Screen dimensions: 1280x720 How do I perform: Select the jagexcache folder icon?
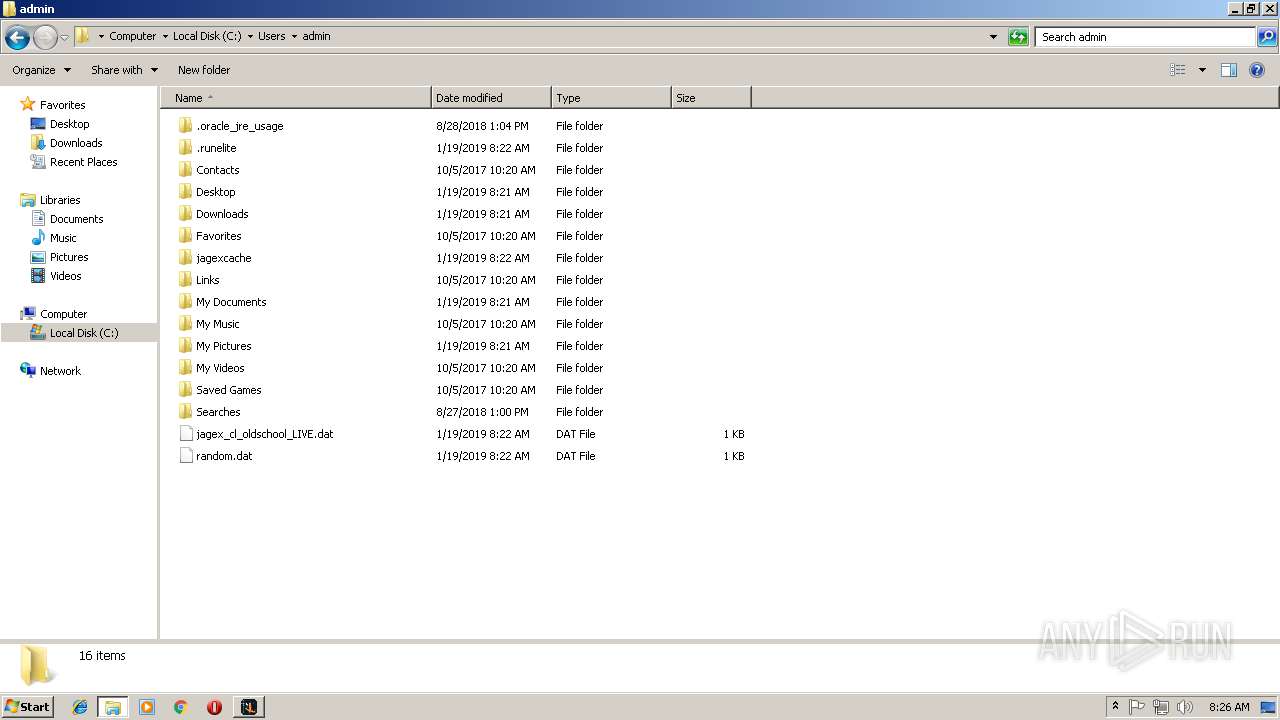185,258
